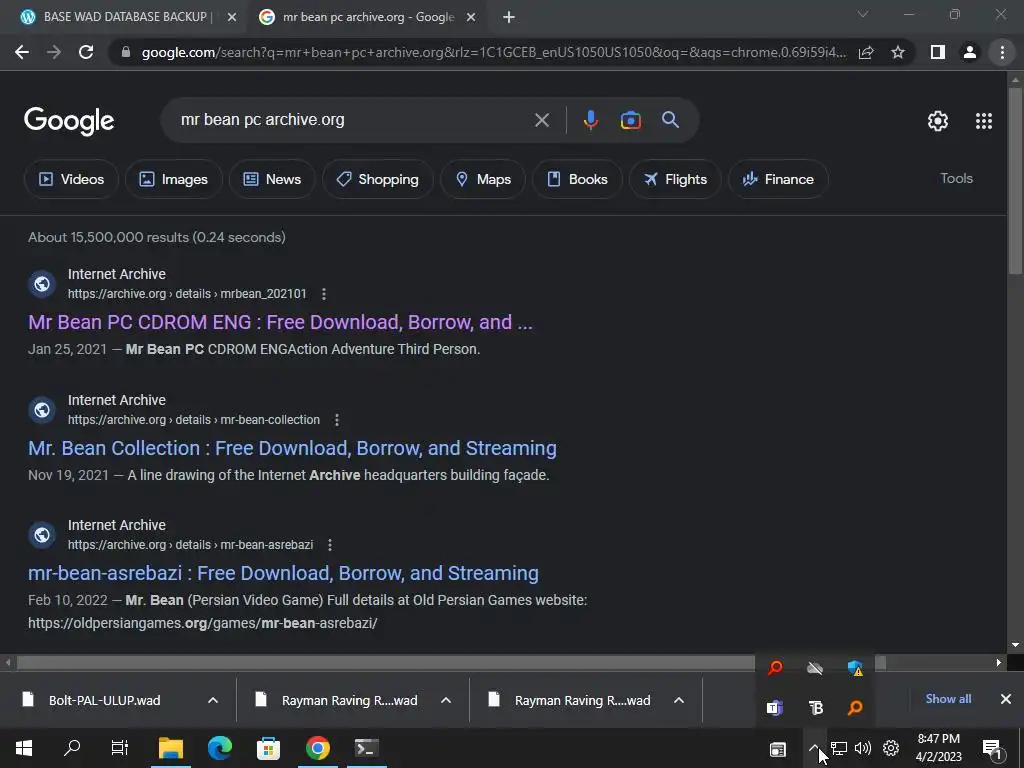Launch File Explorer from the taskbar
Viewport: 1024px width, 768px height.
point(170,748)
